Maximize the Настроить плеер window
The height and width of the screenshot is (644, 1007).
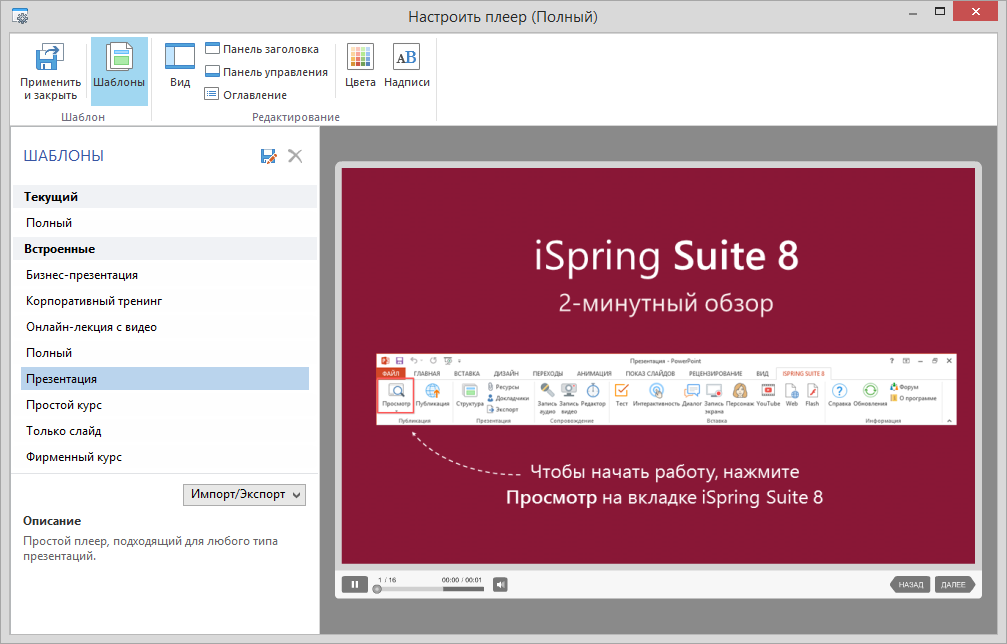(x=940, y=12)
